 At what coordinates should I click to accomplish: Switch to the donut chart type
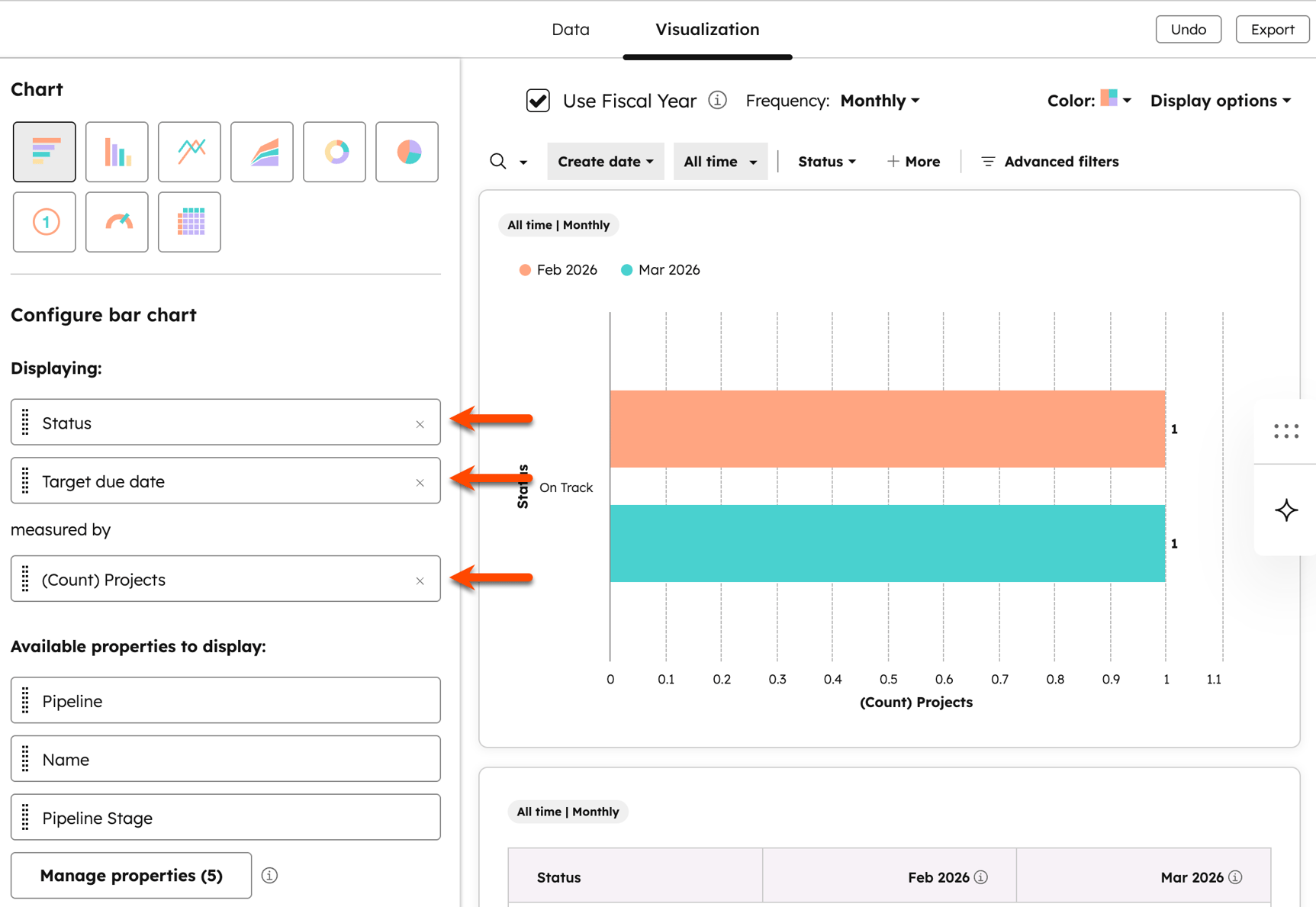[x=334, y=152]
